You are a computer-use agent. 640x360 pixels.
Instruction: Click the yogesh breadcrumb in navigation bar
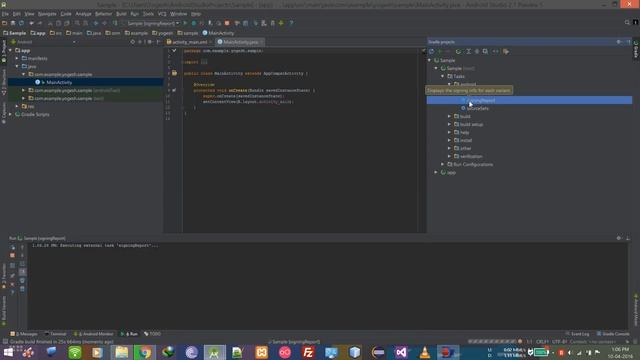162,33
